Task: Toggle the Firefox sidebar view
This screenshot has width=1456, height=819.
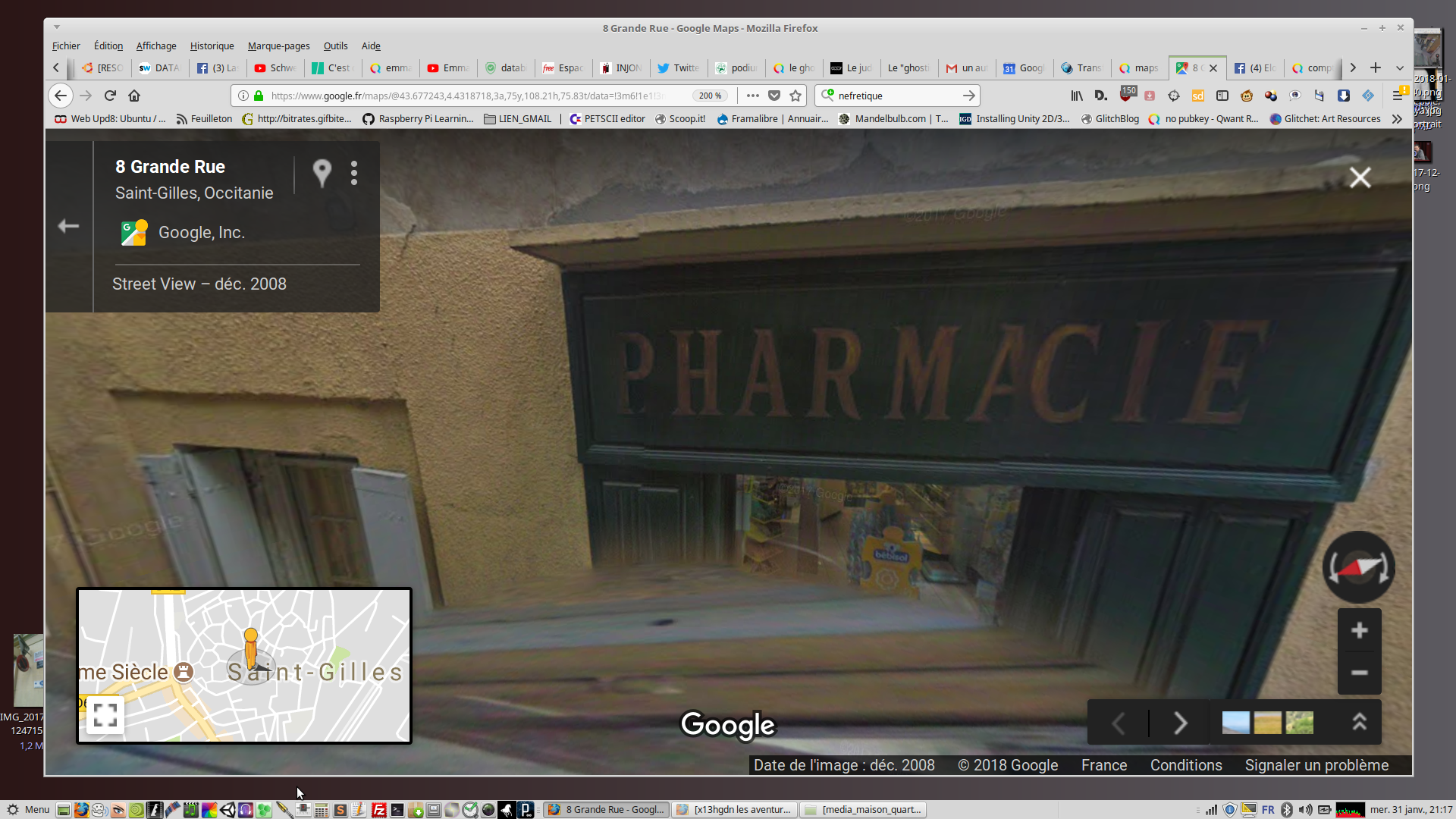Action: tap(1222, 96)
